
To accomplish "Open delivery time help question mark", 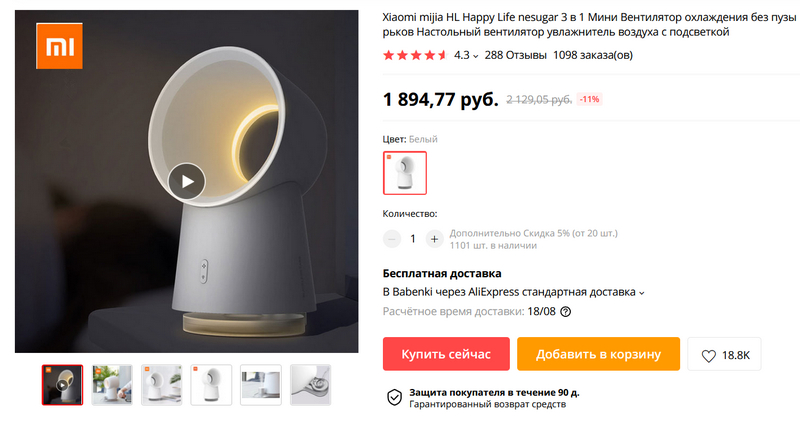I will [x=565, y=312].
